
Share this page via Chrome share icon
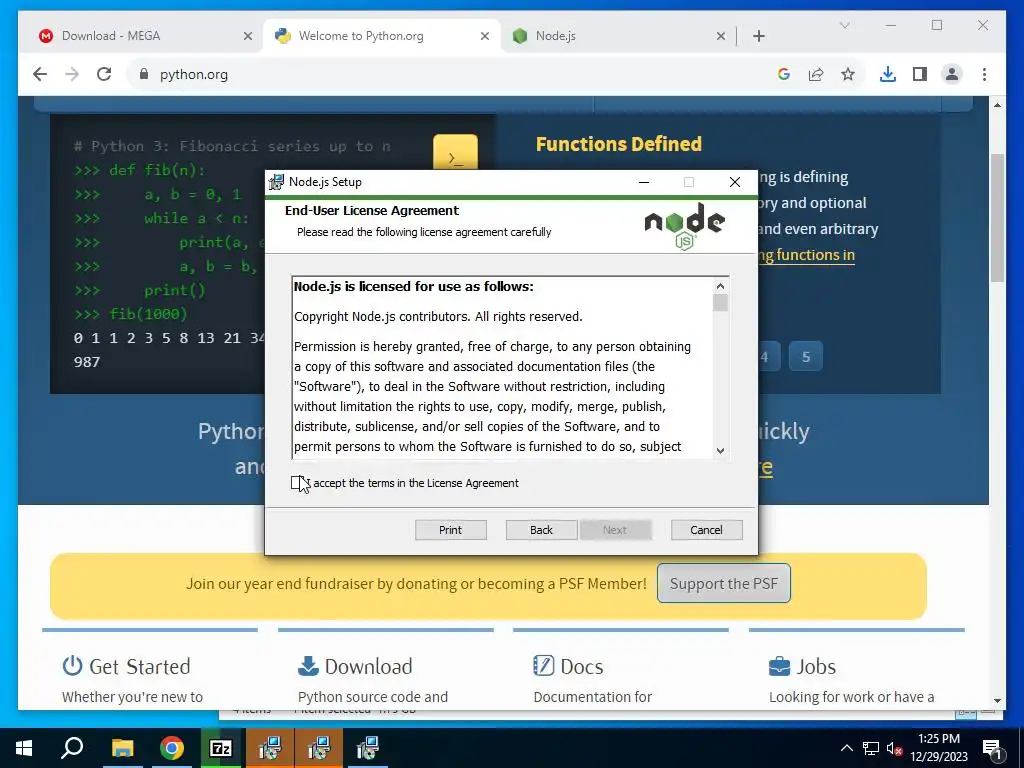pyautogui.click(x=816, y=74)
